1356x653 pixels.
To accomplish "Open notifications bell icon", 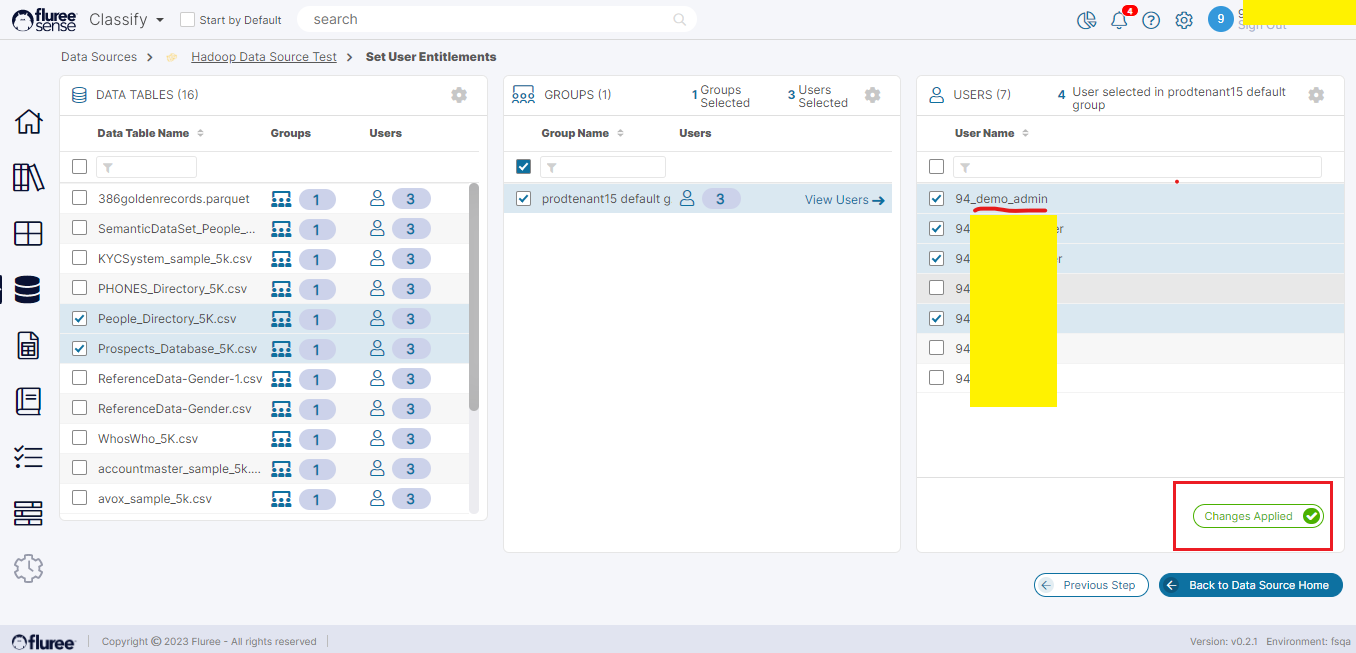I will pyautogui.click(x=1119, y=20).
